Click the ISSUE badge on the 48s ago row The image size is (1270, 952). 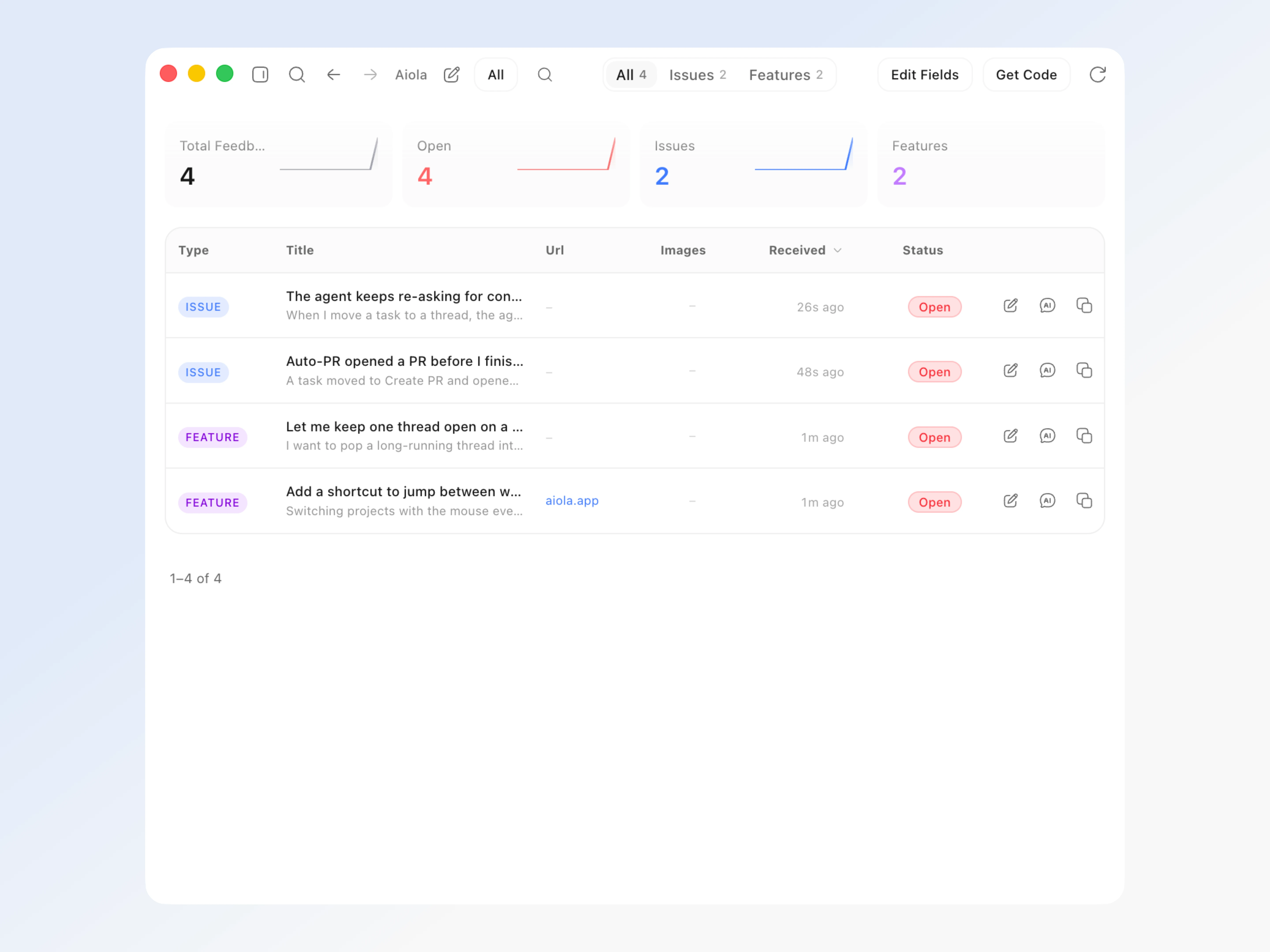203,372
